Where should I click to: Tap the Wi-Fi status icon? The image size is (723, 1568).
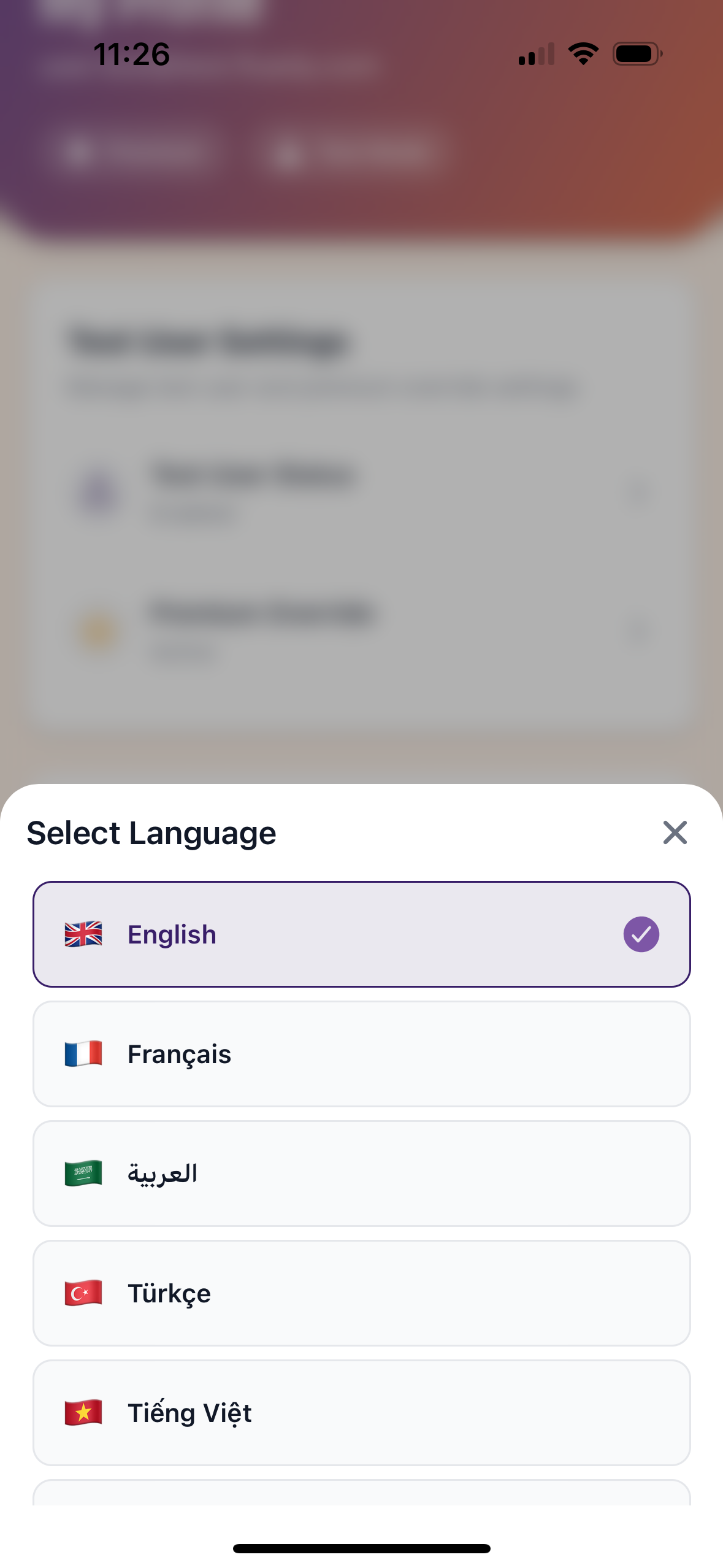click(583, 54)
